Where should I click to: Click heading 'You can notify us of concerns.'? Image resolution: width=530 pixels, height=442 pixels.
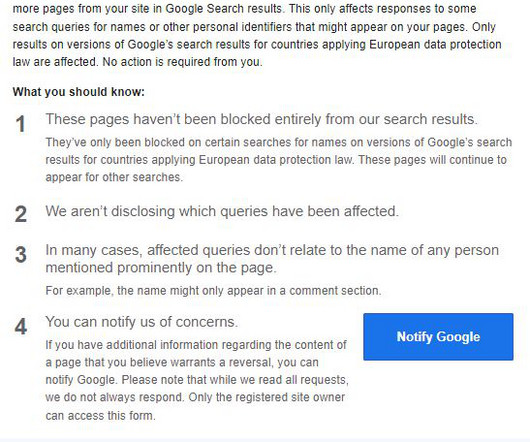pos(142,322)
